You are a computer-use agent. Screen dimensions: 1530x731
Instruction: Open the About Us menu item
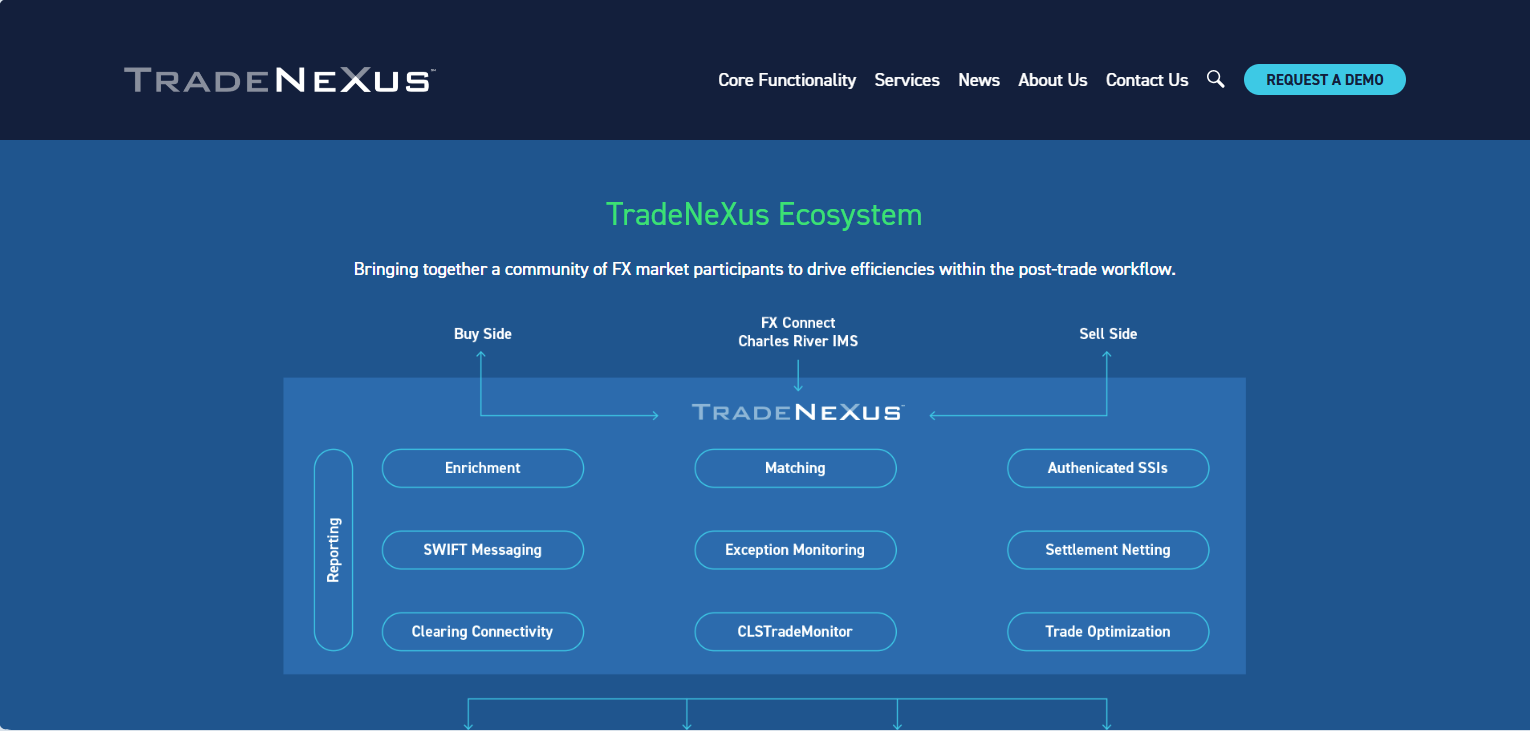pyautogui.click(x=1053, y=80)
